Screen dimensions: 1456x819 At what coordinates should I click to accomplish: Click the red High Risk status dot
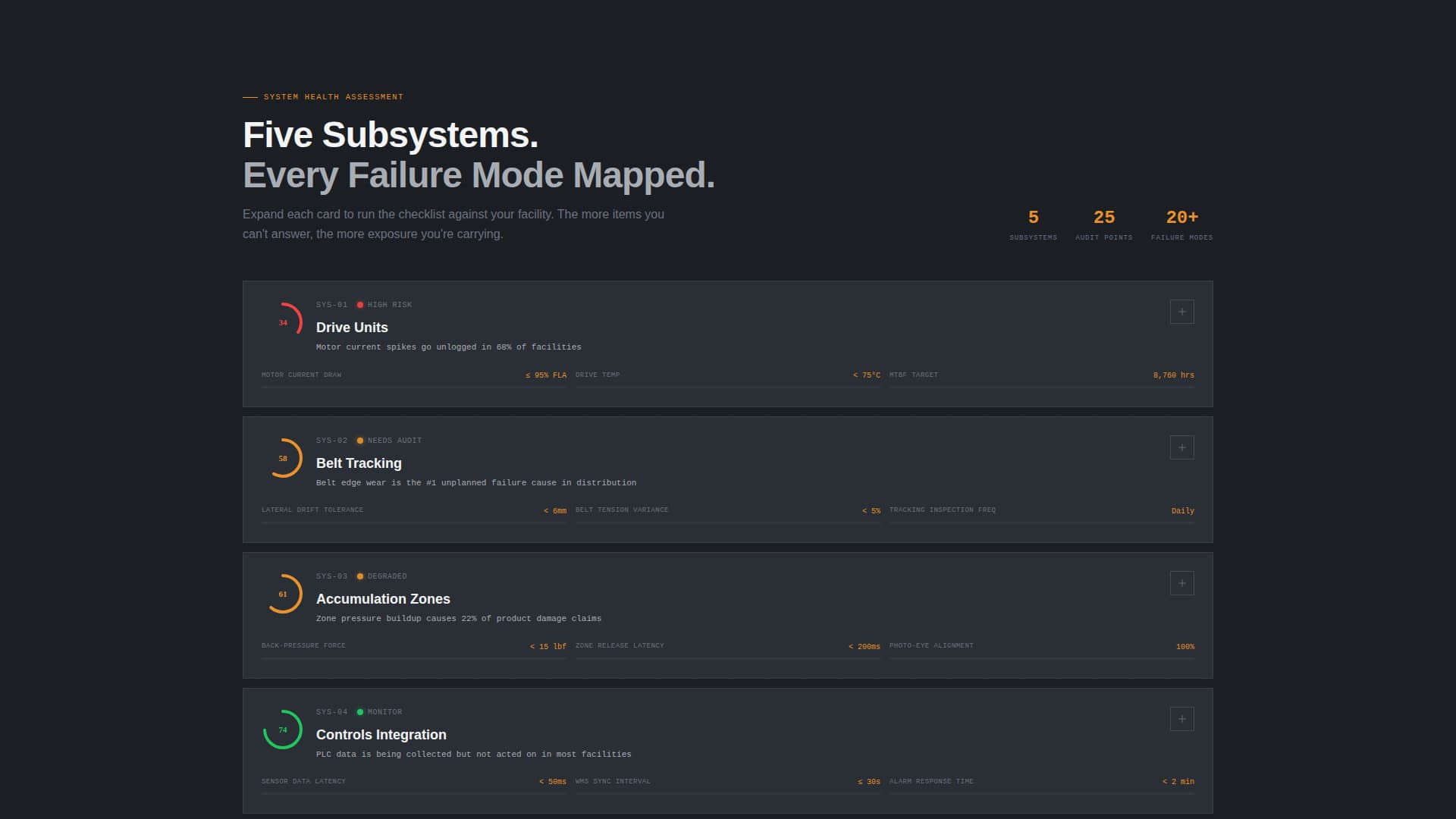tap(360, 305)
